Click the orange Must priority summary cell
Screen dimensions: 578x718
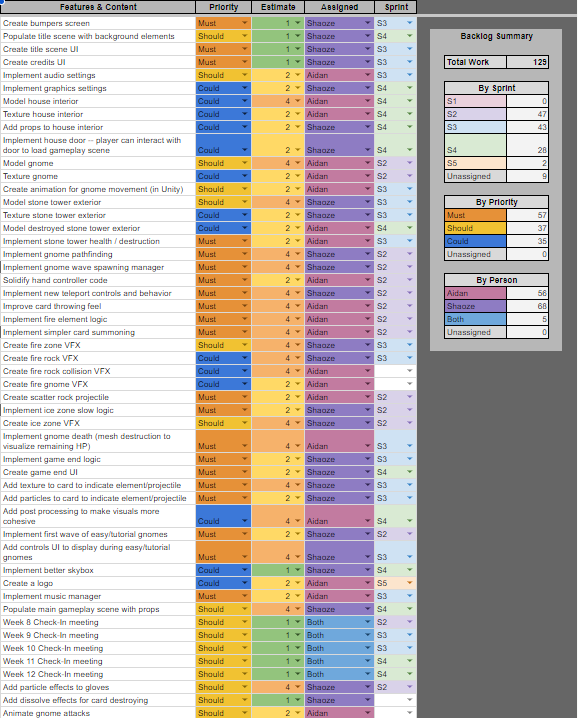(x=475, y=215)
